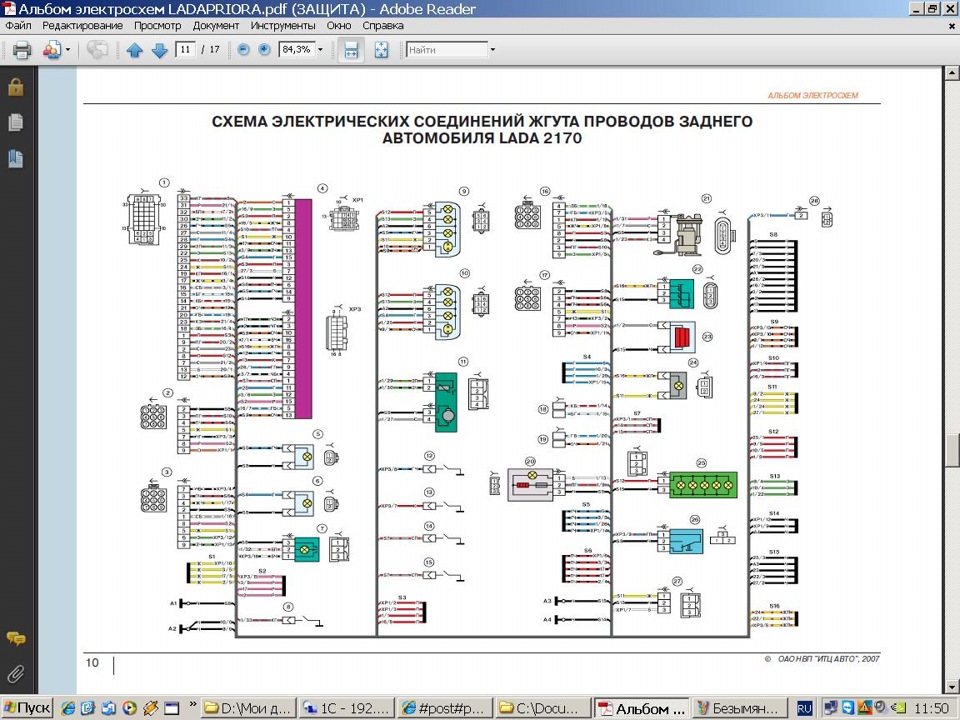Viewport: 960px width, 720px height.
Task: Switch to the #post#p... browser window
Action: click(x=445, y=708)
